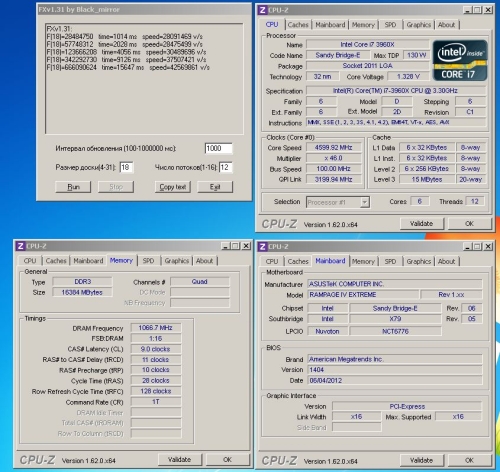This screenshot has height=472, width=500.
Task: Open Memory tab in Mainboard CPU-Z window
Action: 363,261
